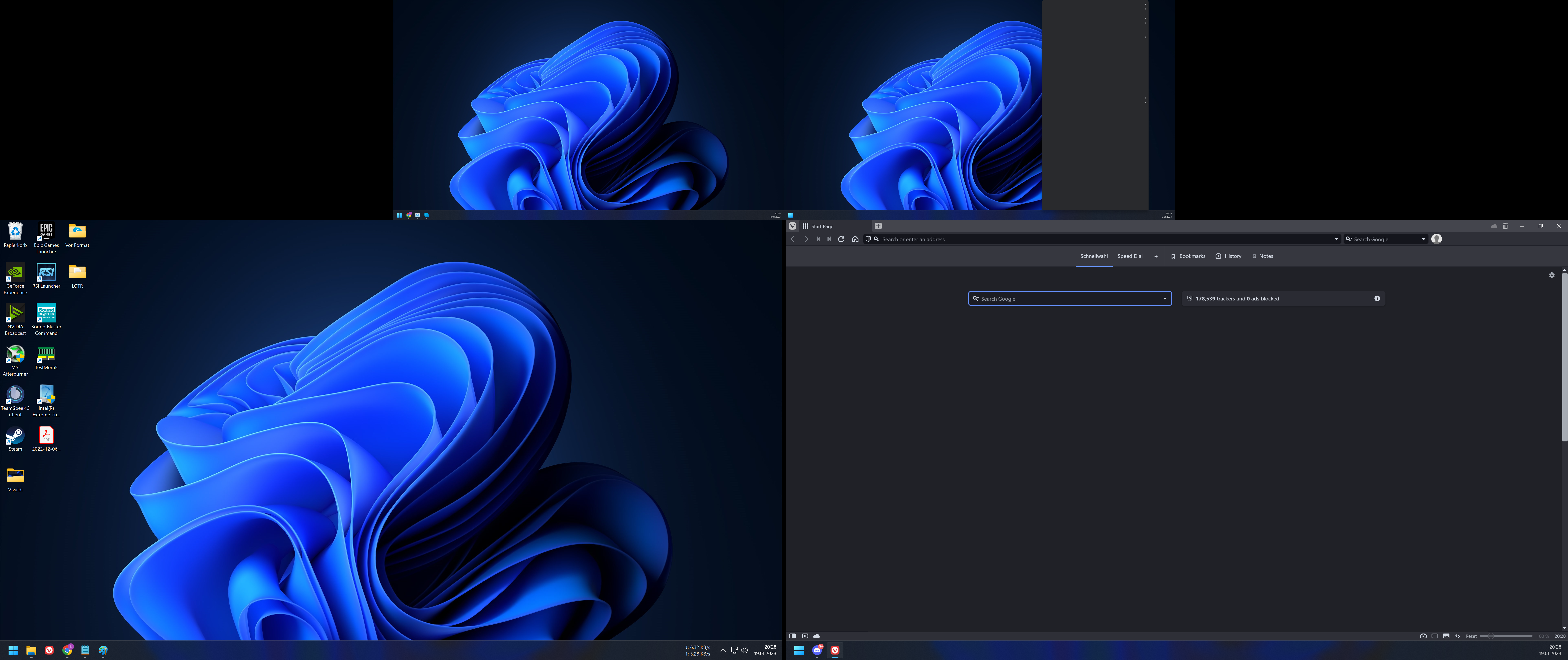Open File Explorer from left taskbar
Screen dimensions: 1568x660
tap(31, 650)
